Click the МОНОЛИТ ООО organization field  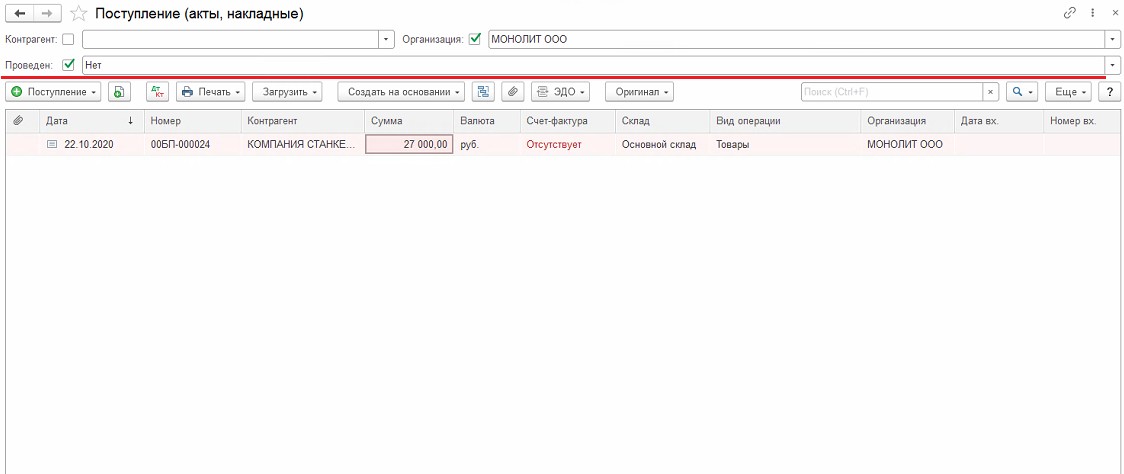[796, 39]
